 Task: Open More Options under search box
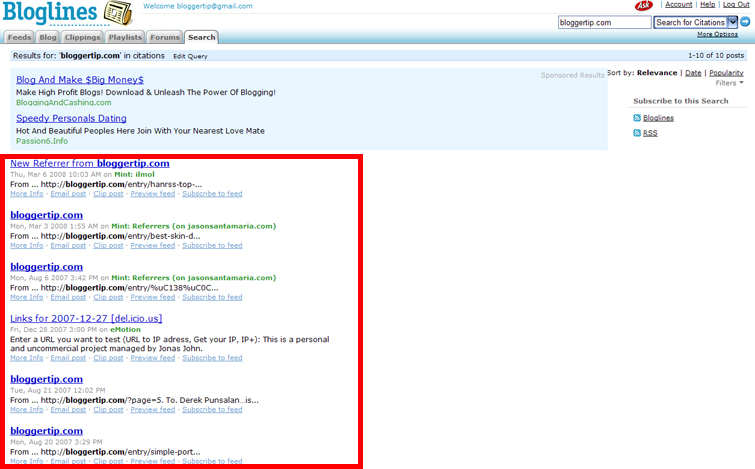(x=717, y=34)
